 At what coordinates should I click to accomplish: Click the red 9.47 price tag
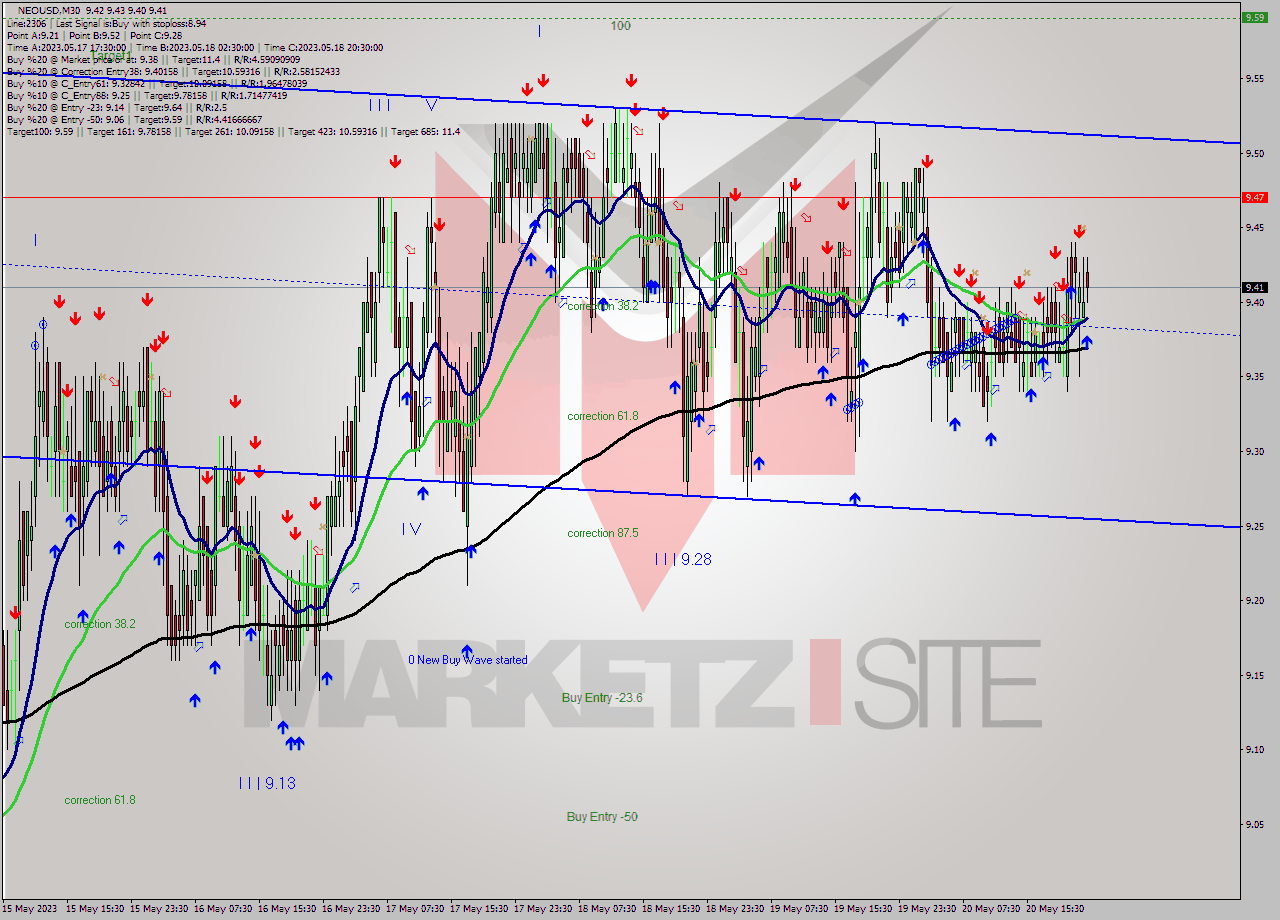(1254, 197)
